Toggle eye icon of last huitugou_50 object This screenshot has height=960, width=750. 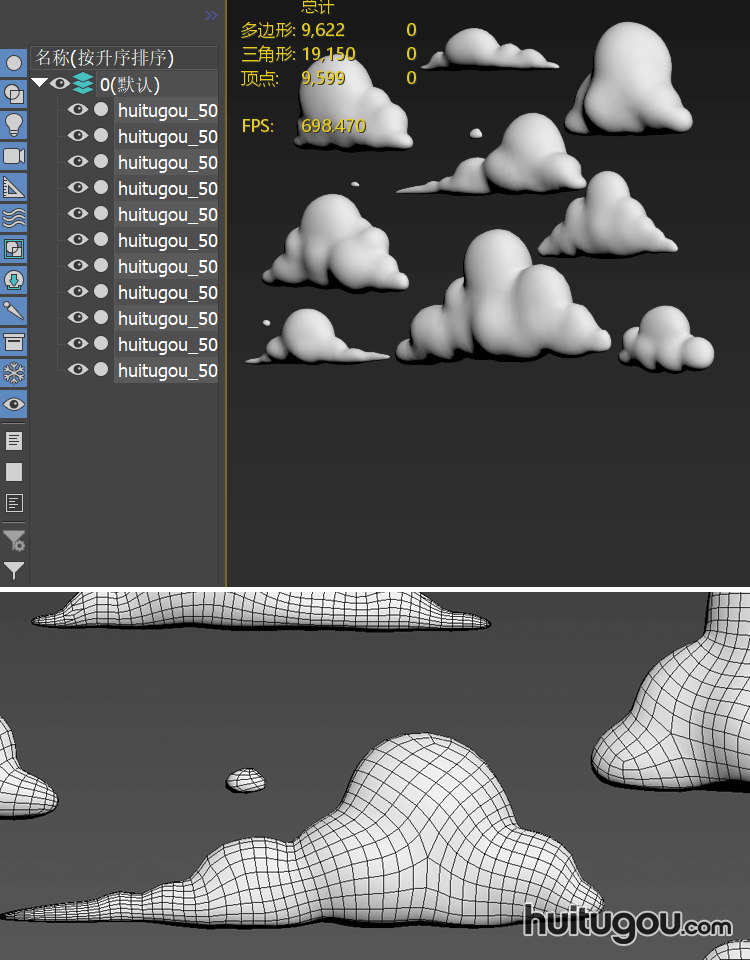(x=78, y=370)
